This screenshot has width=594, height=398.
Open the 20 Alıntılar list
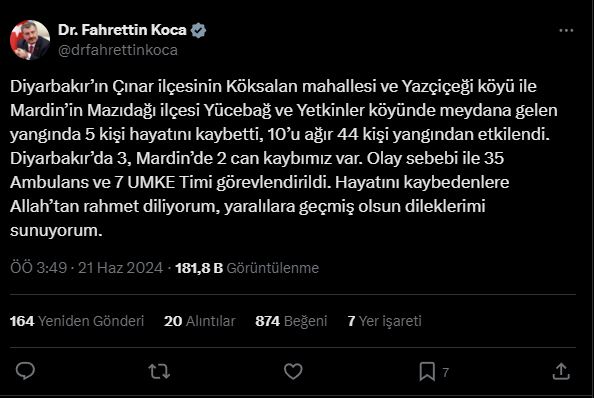[200, 321]
